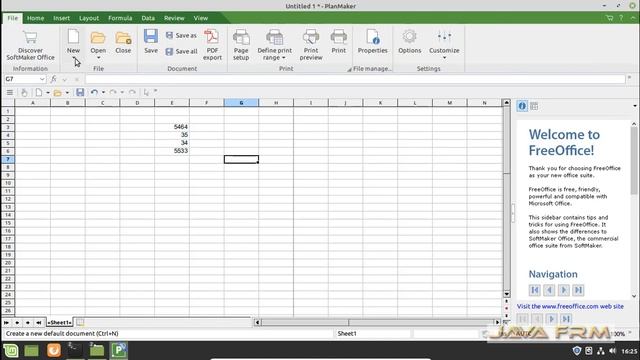This screenshot has width=640, height=360.
Task: Click small new document icon in quick toolbar
Action: 38,93
